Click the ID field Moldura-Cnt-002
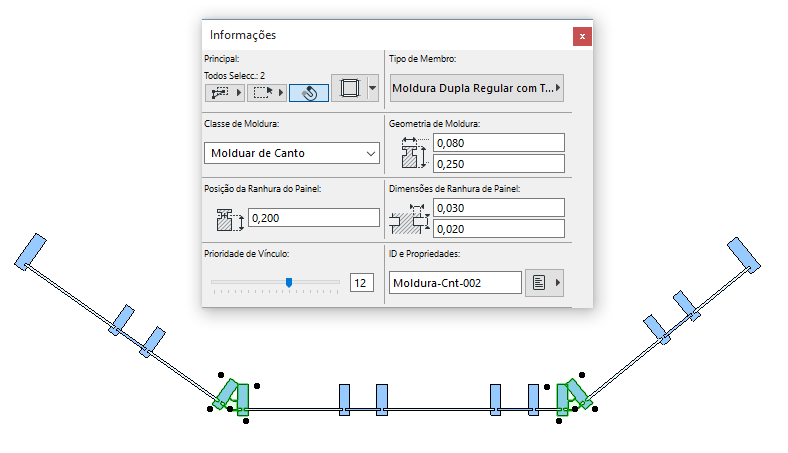The width and height of the screenshot is (788, 453). click(455, 283)
